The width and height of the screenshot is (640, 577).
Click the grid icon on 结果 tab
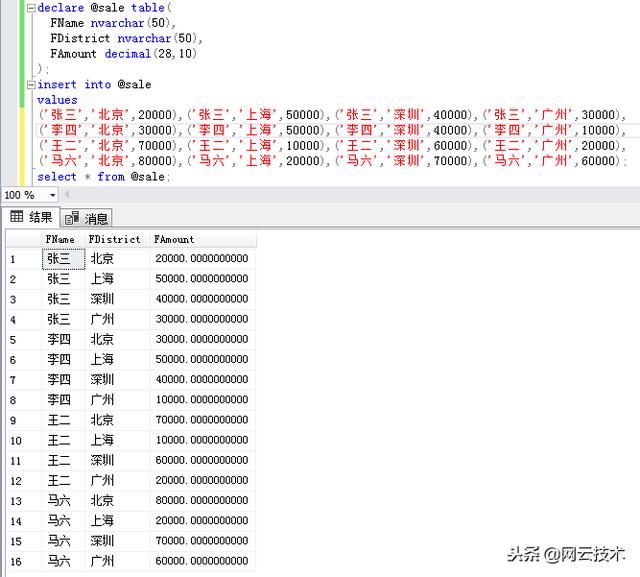coord(17,218)
